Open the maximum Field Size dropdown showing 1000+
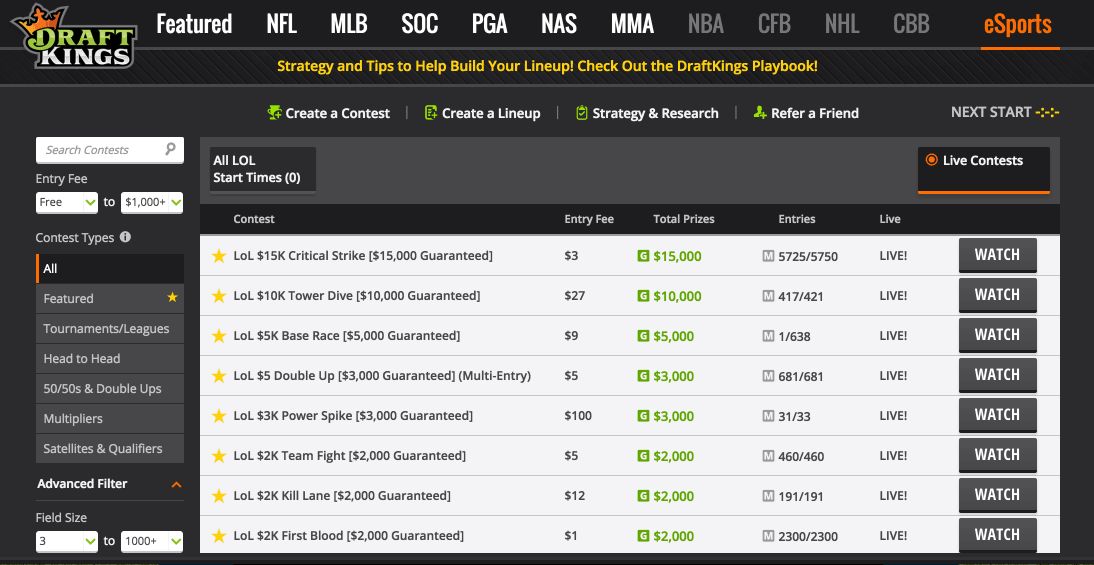 (152, 541)
